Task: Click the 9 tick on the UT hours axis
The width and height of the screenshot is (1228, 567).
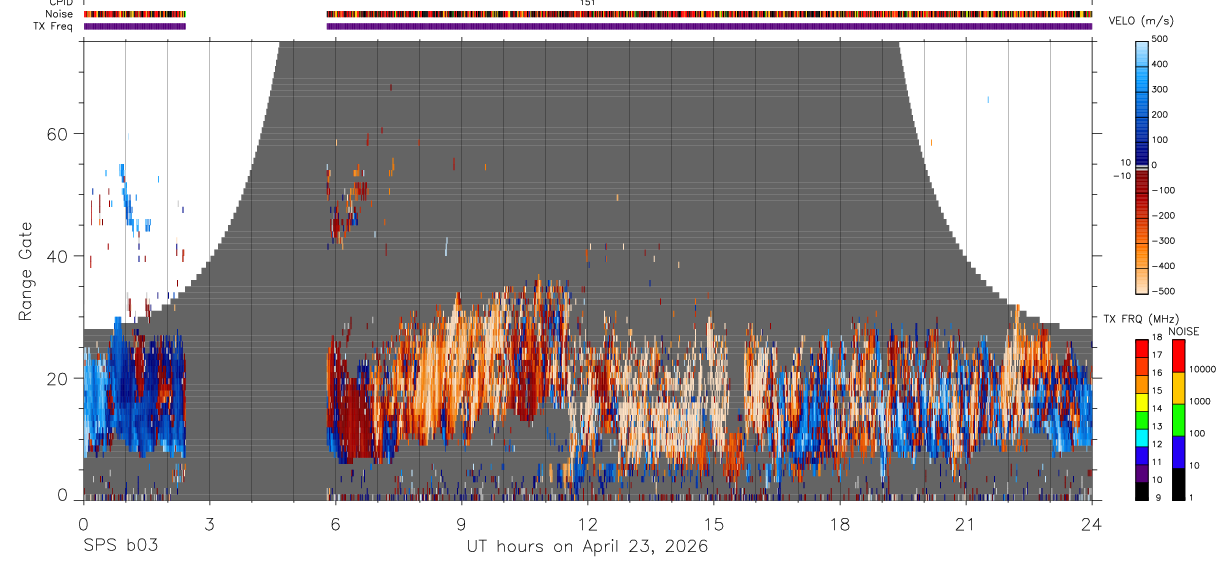Action: click(461, 522)
